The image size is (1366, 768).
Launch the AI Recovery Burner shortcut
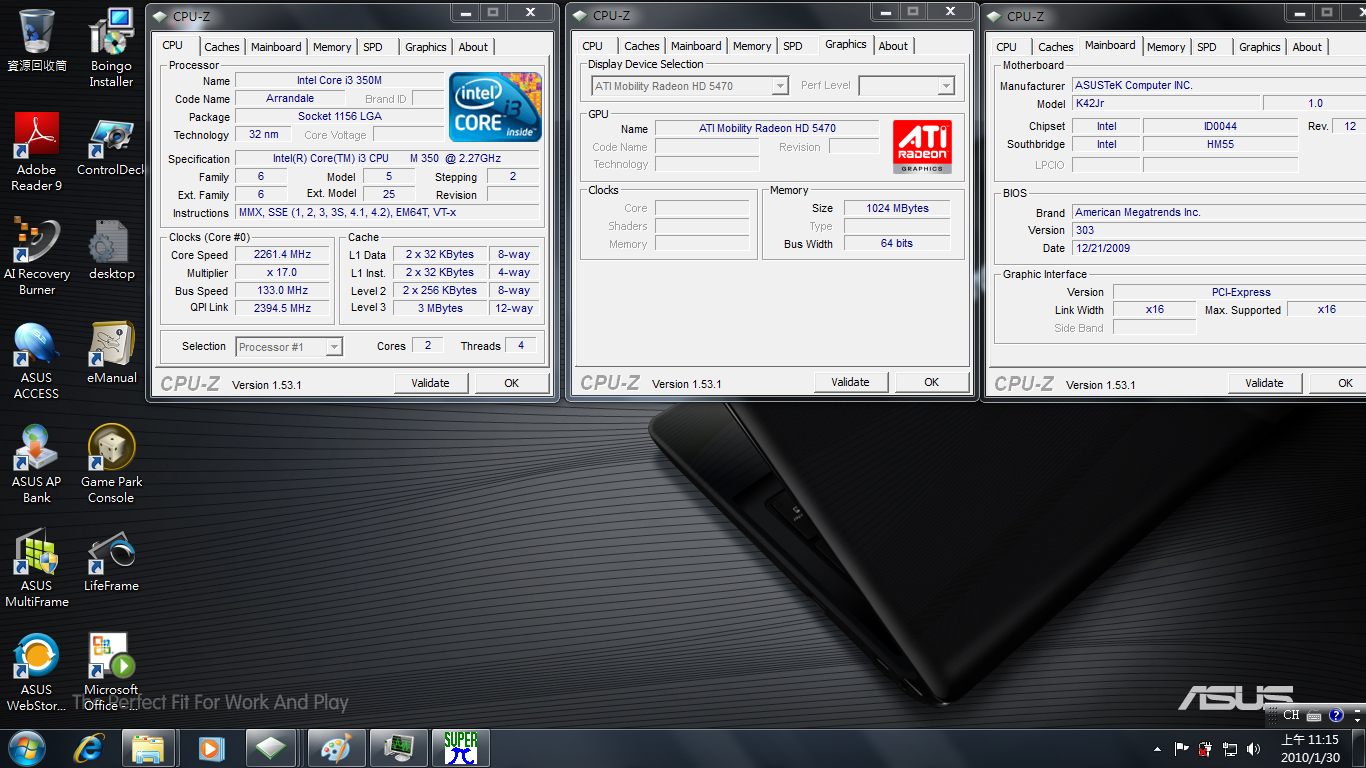tap(37, 256)
